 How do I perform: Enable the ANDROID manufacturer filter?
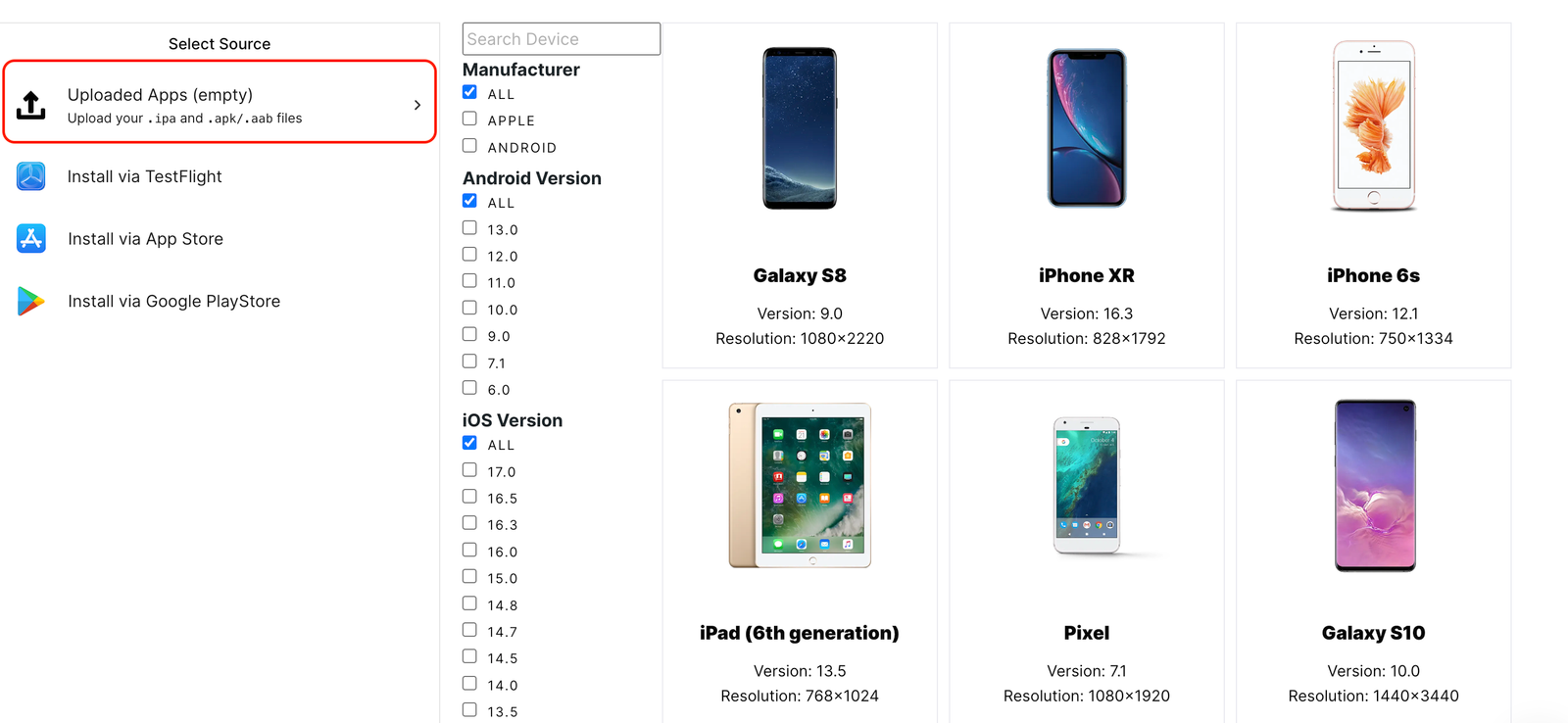pyautogui.click(x=469, y=145)
